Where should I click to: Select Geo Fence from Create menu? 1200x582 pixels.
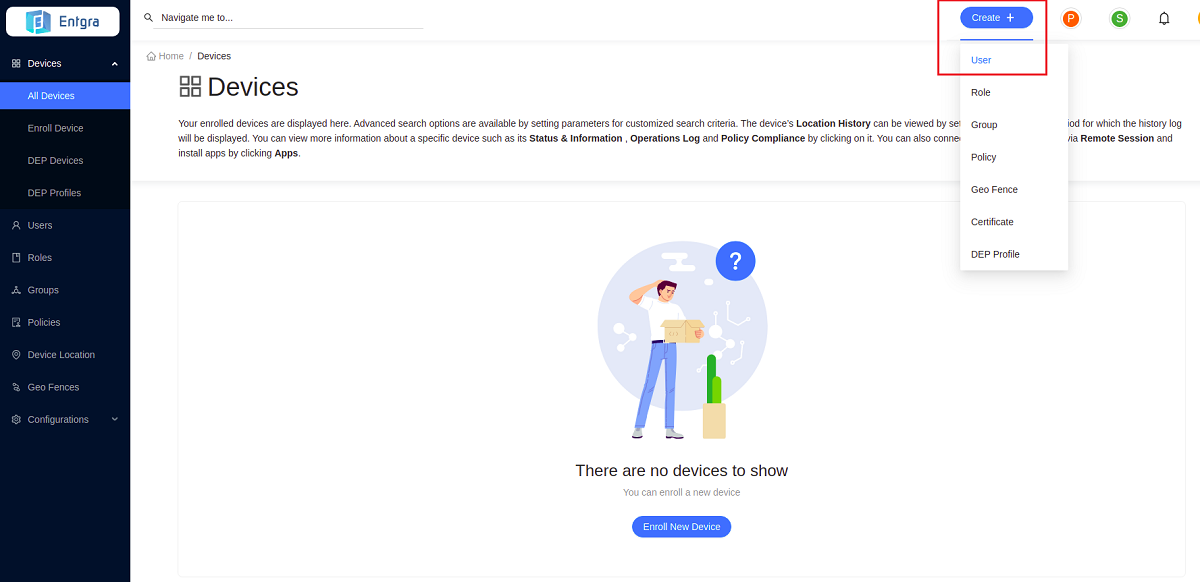click(x=993, y=190)
